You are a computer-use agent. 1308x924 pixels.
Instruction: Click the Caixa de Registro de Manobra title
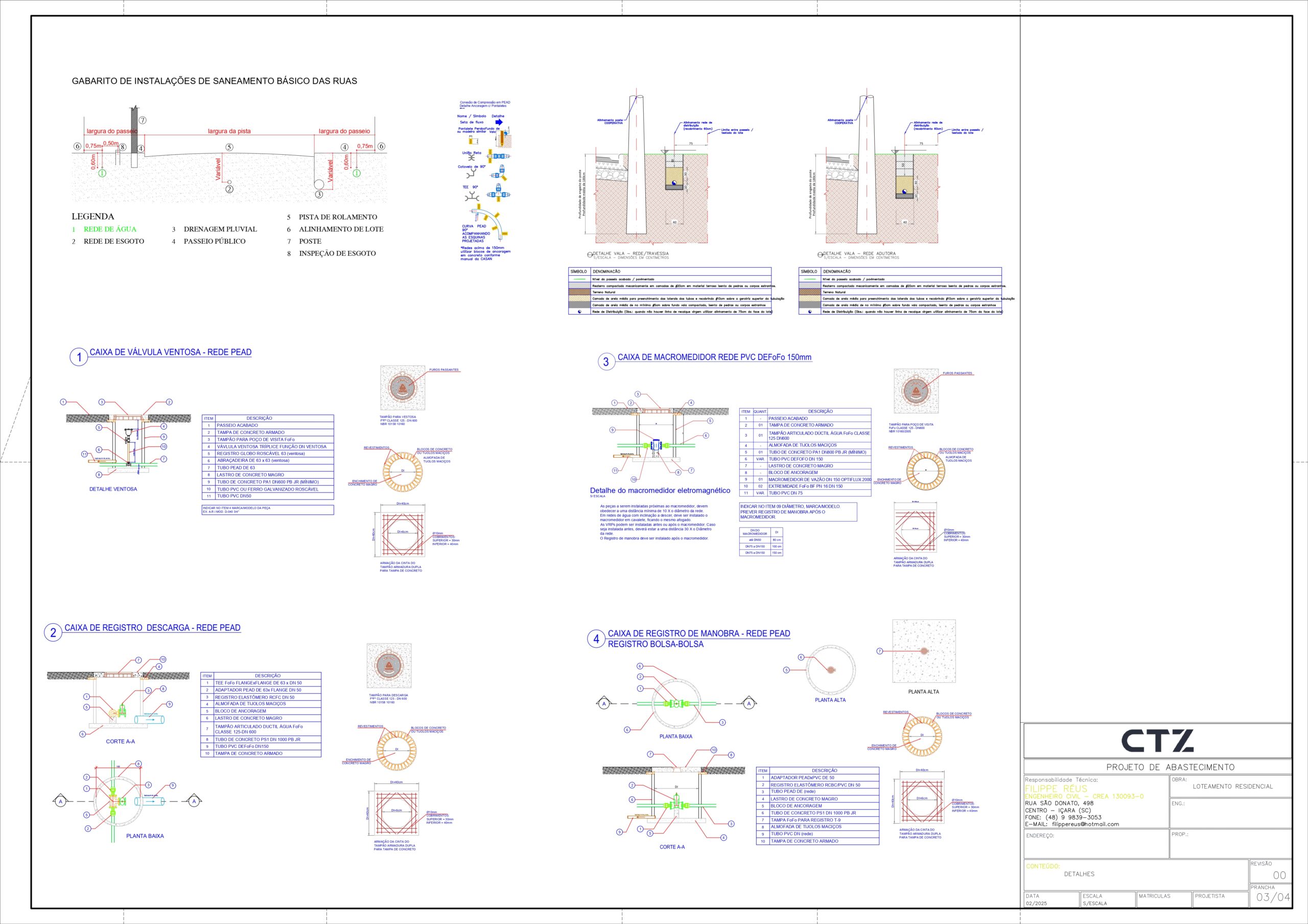click(x=698, y=633)
